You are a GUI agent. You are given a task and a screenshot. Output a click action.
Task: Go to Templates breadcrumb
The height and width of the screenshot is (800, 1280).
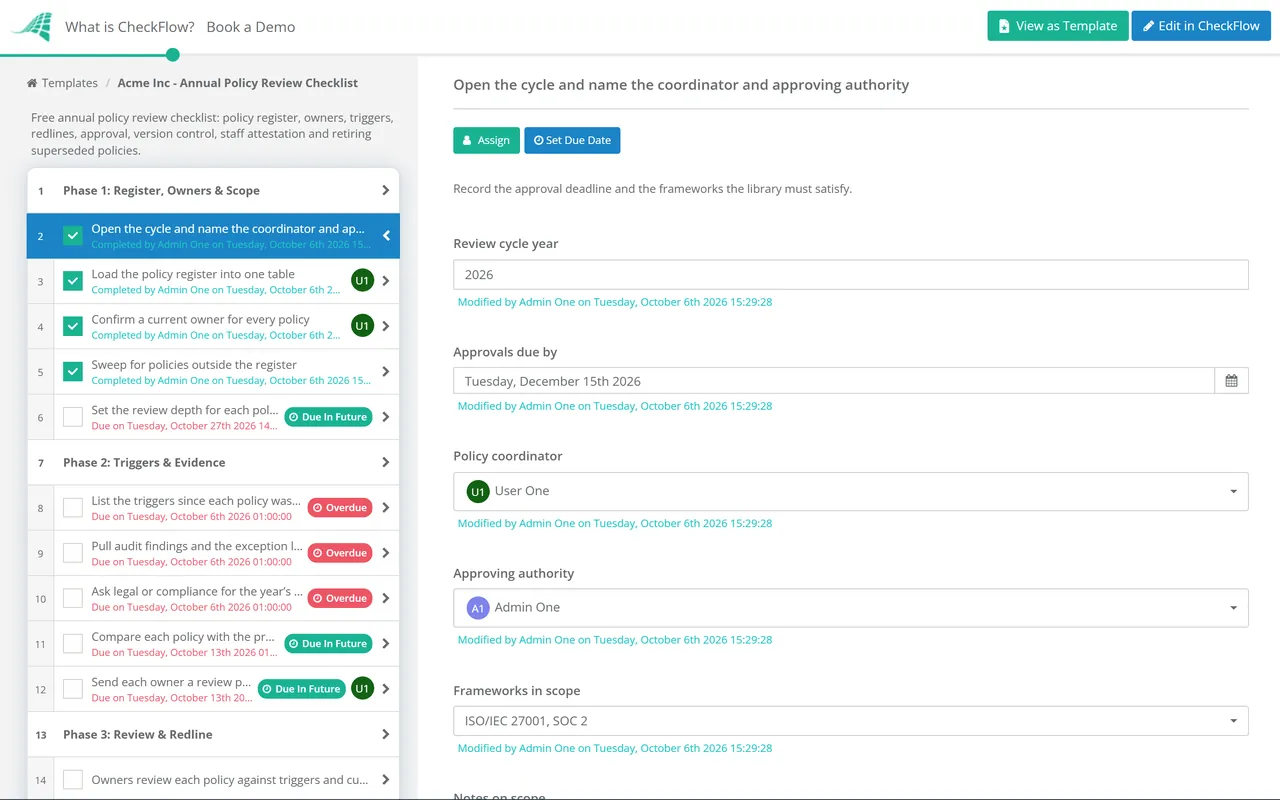pyautogui.click(x=70, y=83)
